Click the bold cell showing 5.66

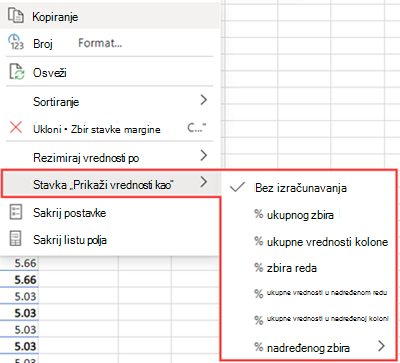19,280
